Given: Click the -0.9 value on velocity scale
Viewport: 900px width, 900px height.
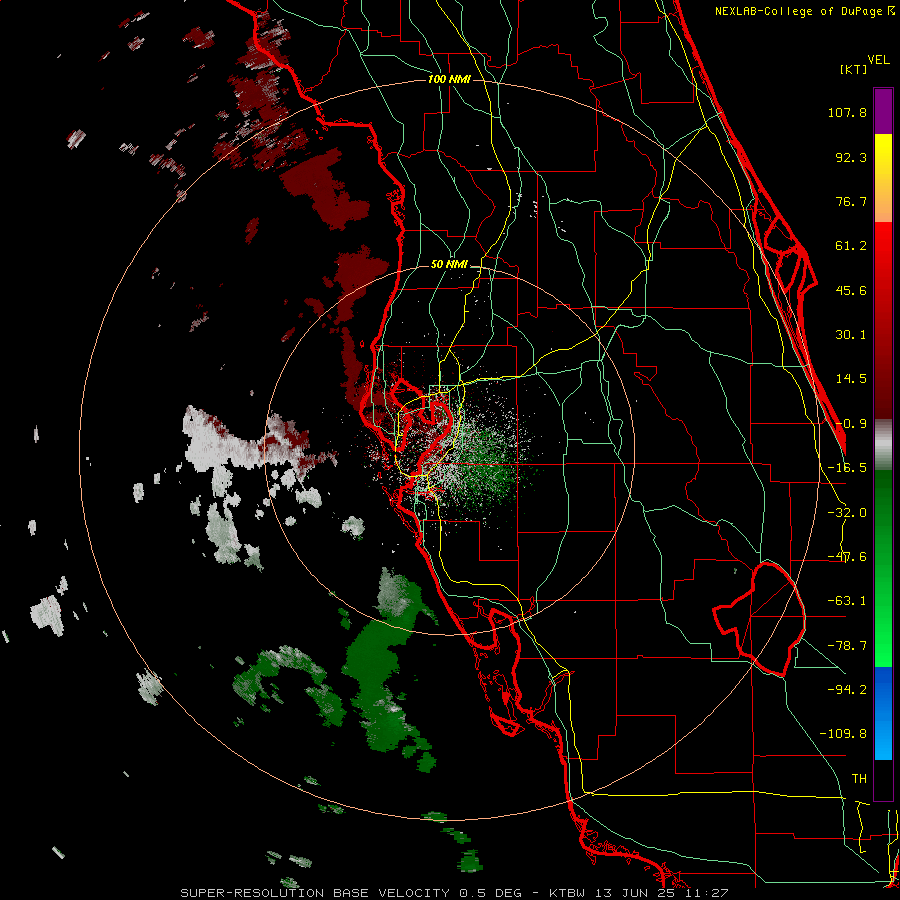Looking at the screenshot, I should click(x=851, y=424).
